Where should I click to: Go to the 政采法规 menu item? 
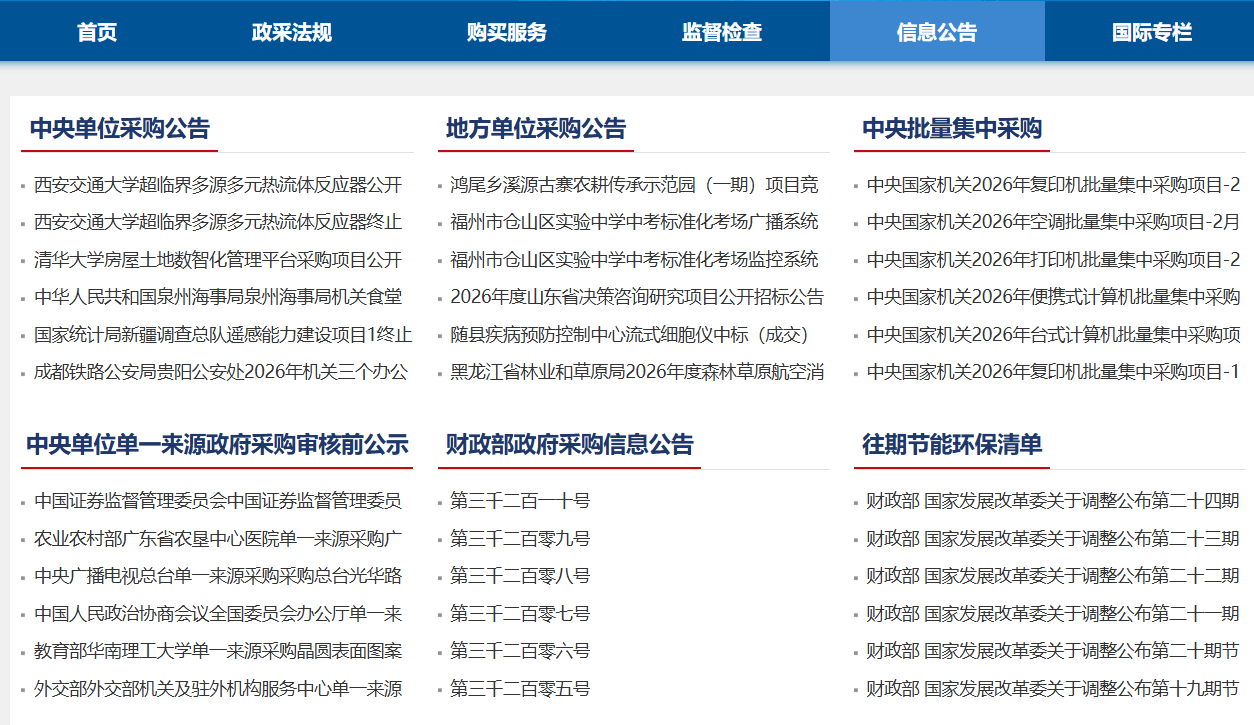tap(291, 32)
